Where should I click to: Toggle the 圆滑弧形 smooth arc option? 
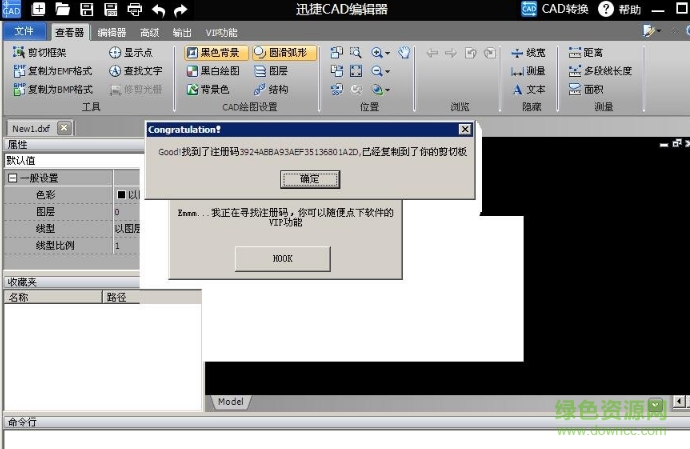click(283, 52)
